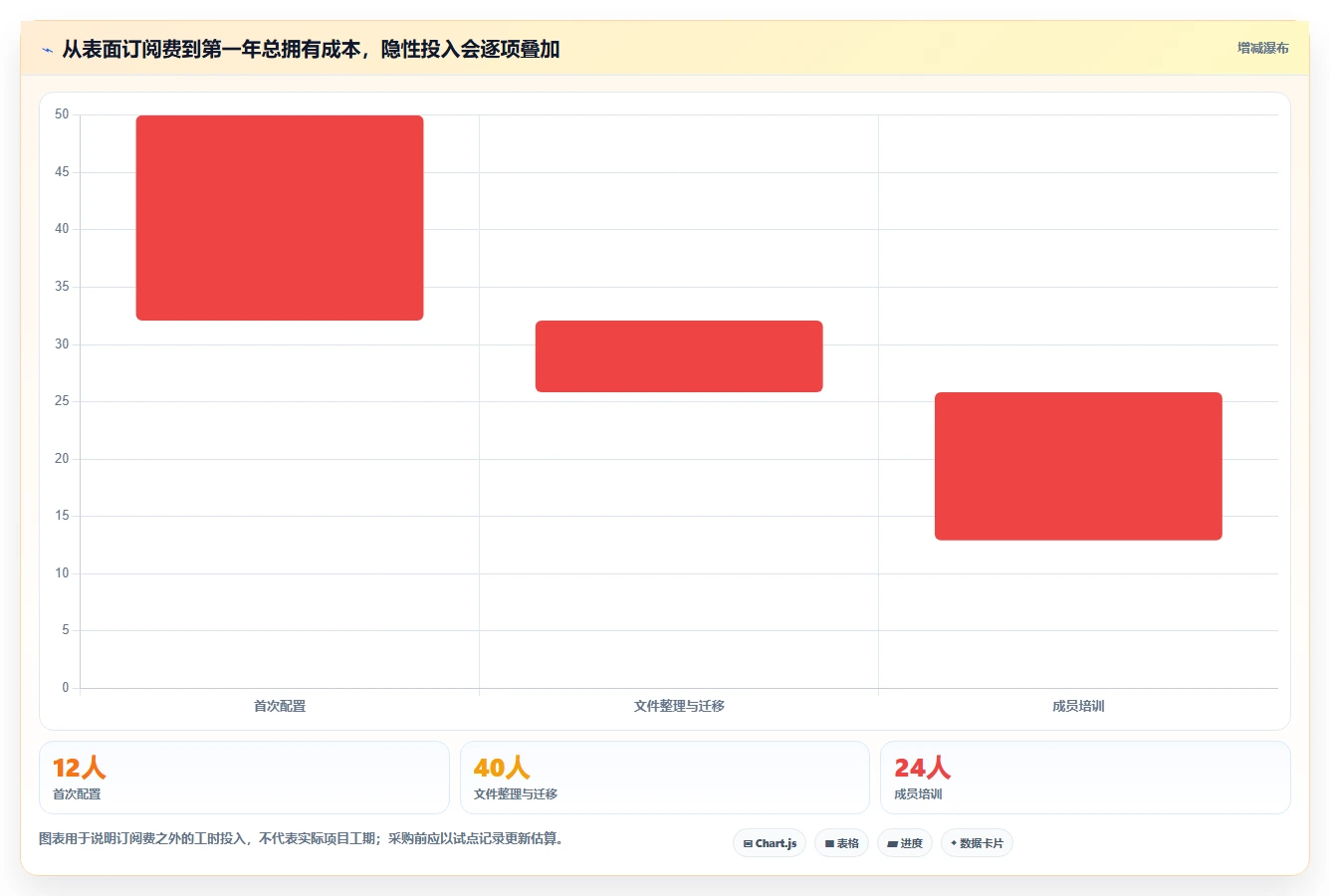Open the 数据卡片 chip

coord(977,843)
